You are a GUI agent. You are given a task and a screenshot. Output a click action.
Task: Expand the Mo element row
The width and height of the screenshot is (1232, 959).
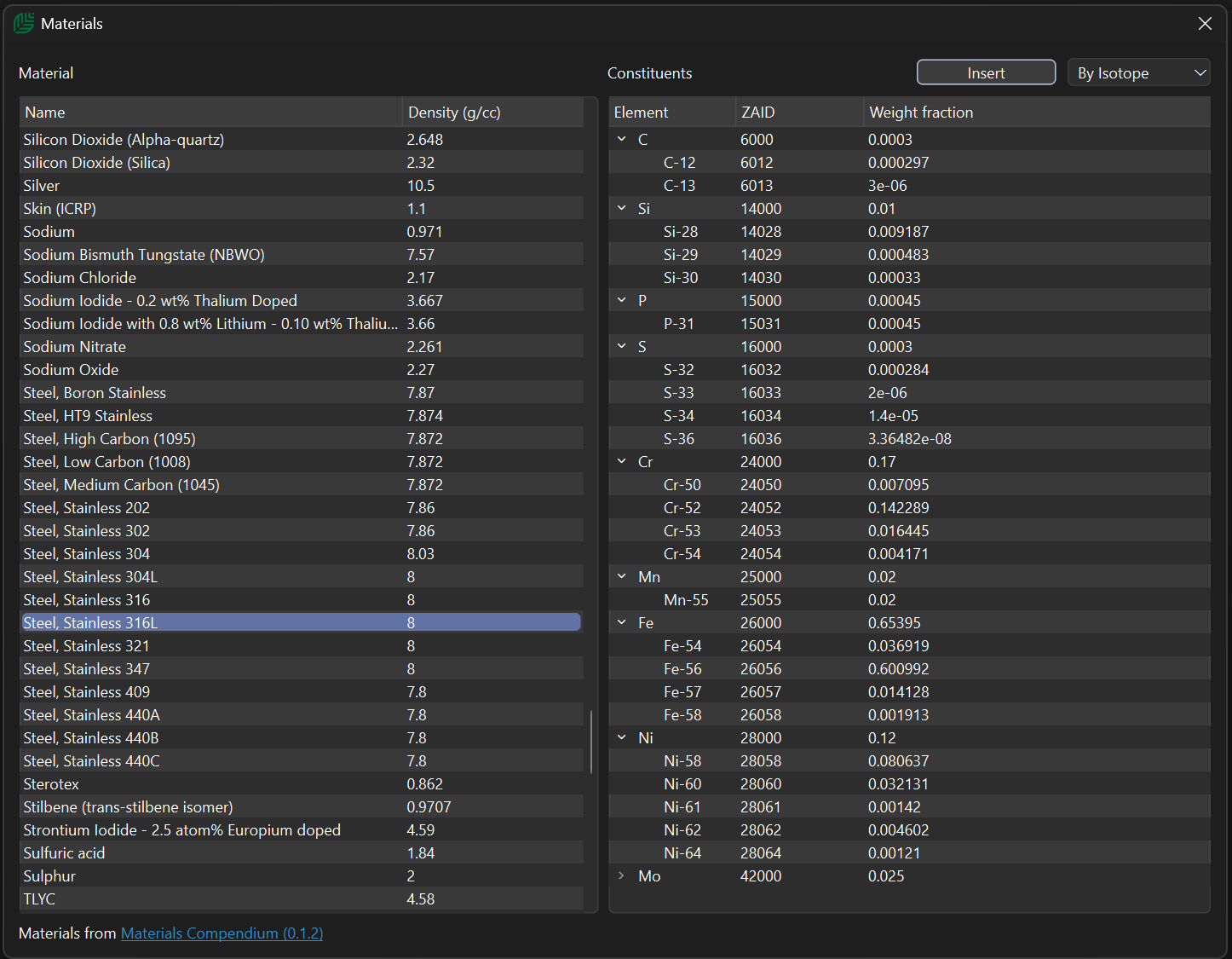pos(622,875)
